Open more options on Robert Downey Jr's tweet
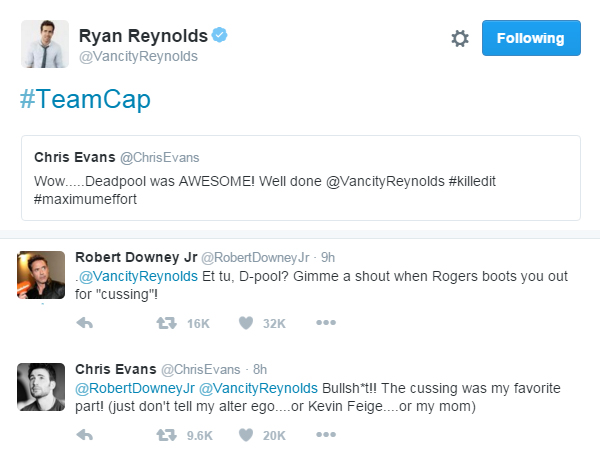This screenshot has height=450, width=600. (x=326, y=323)
